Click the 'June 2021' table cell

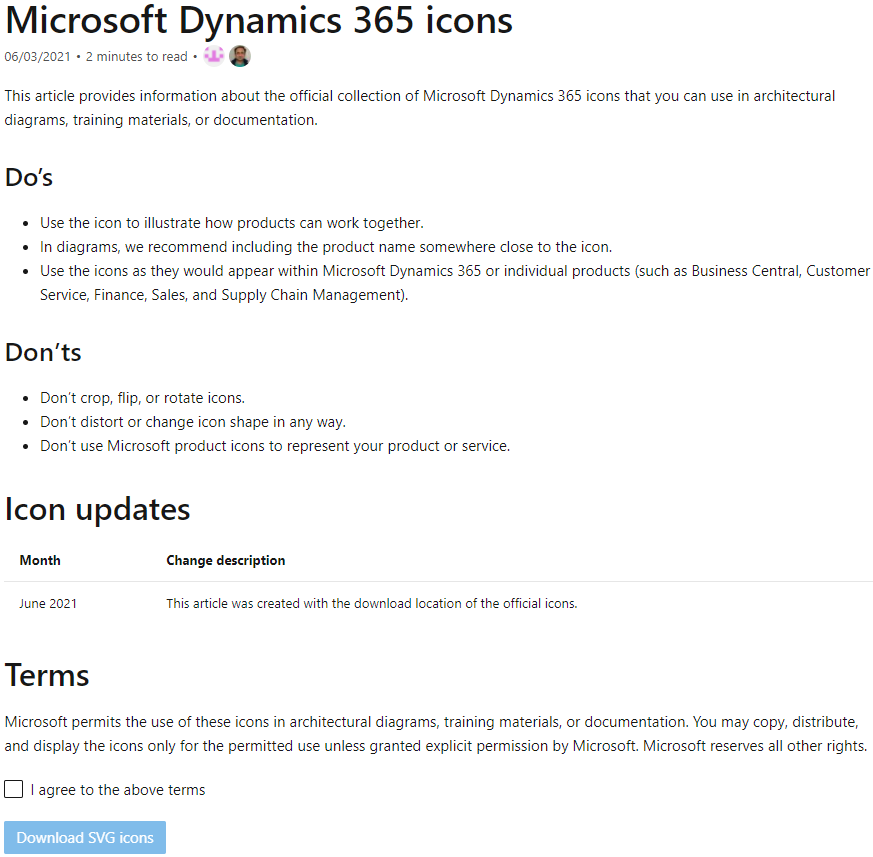48,604
